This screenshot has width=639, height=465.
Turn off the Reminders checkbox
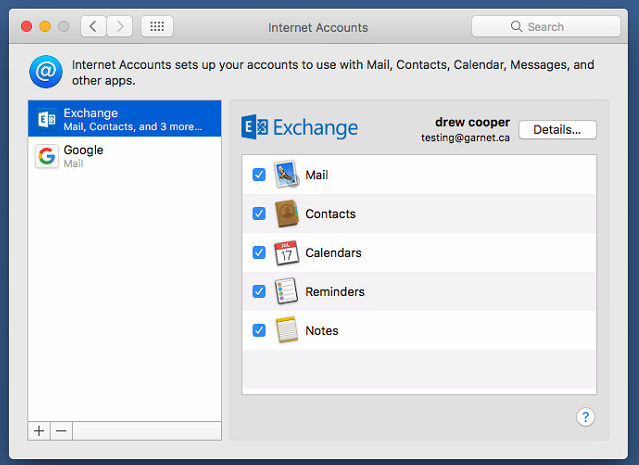click(259, 292)
